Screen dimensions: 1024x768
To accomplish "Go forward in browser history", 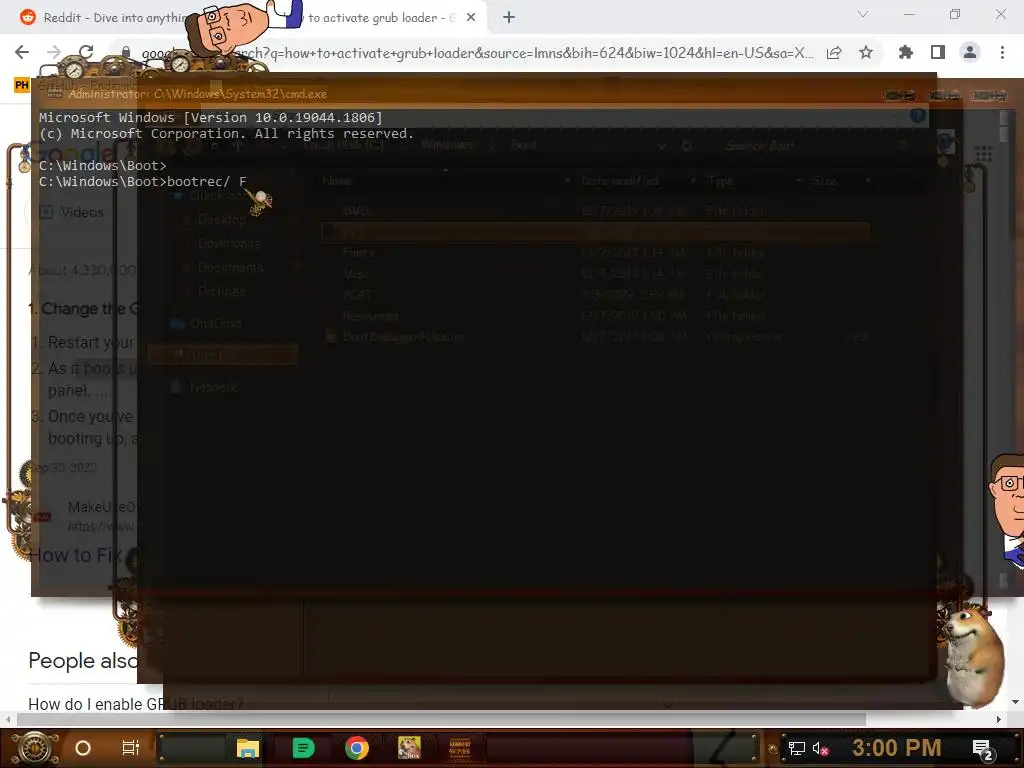I will click(x=54, y=52).
